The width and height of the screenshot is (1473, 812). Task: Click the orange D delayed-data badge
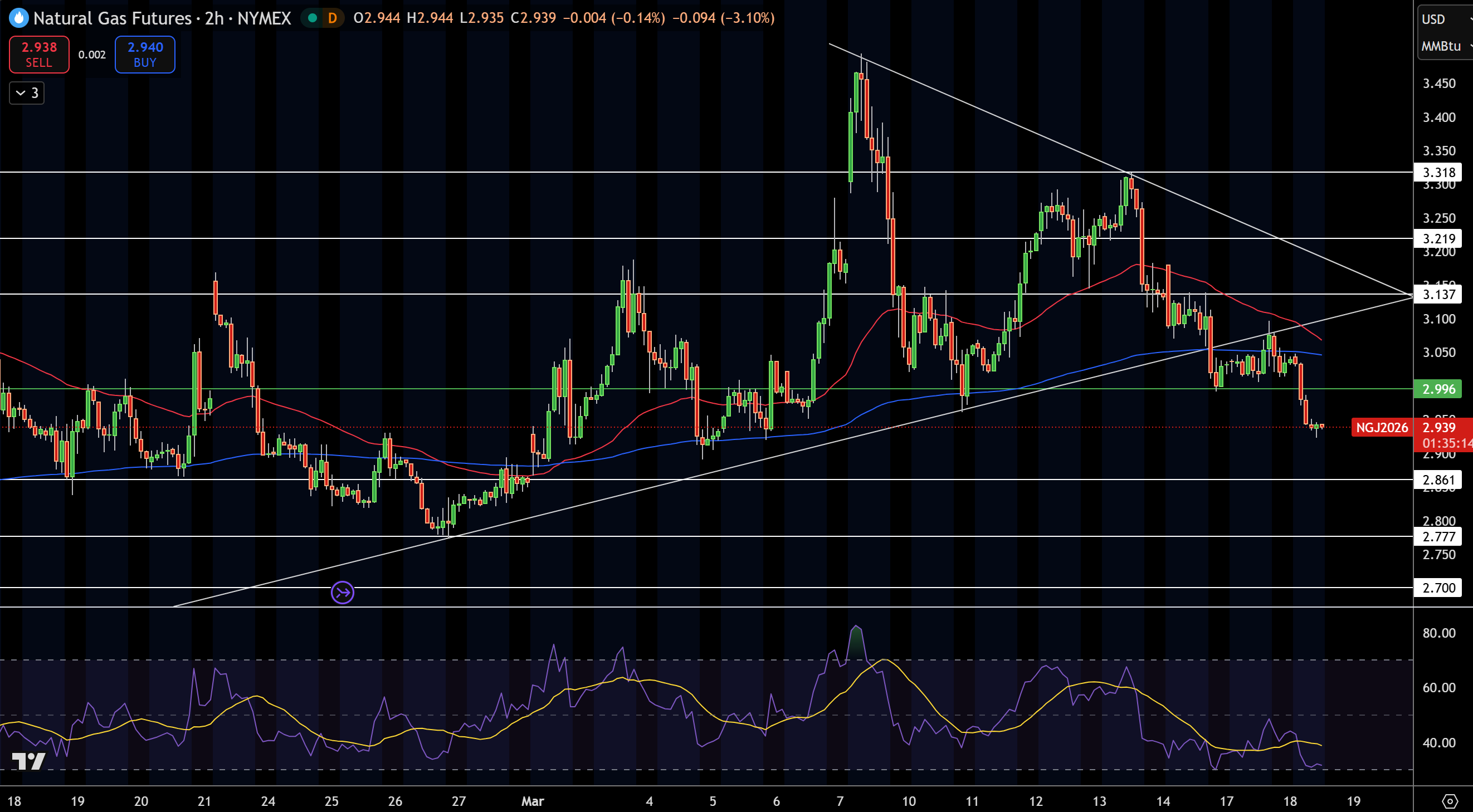tap(332, 18)
